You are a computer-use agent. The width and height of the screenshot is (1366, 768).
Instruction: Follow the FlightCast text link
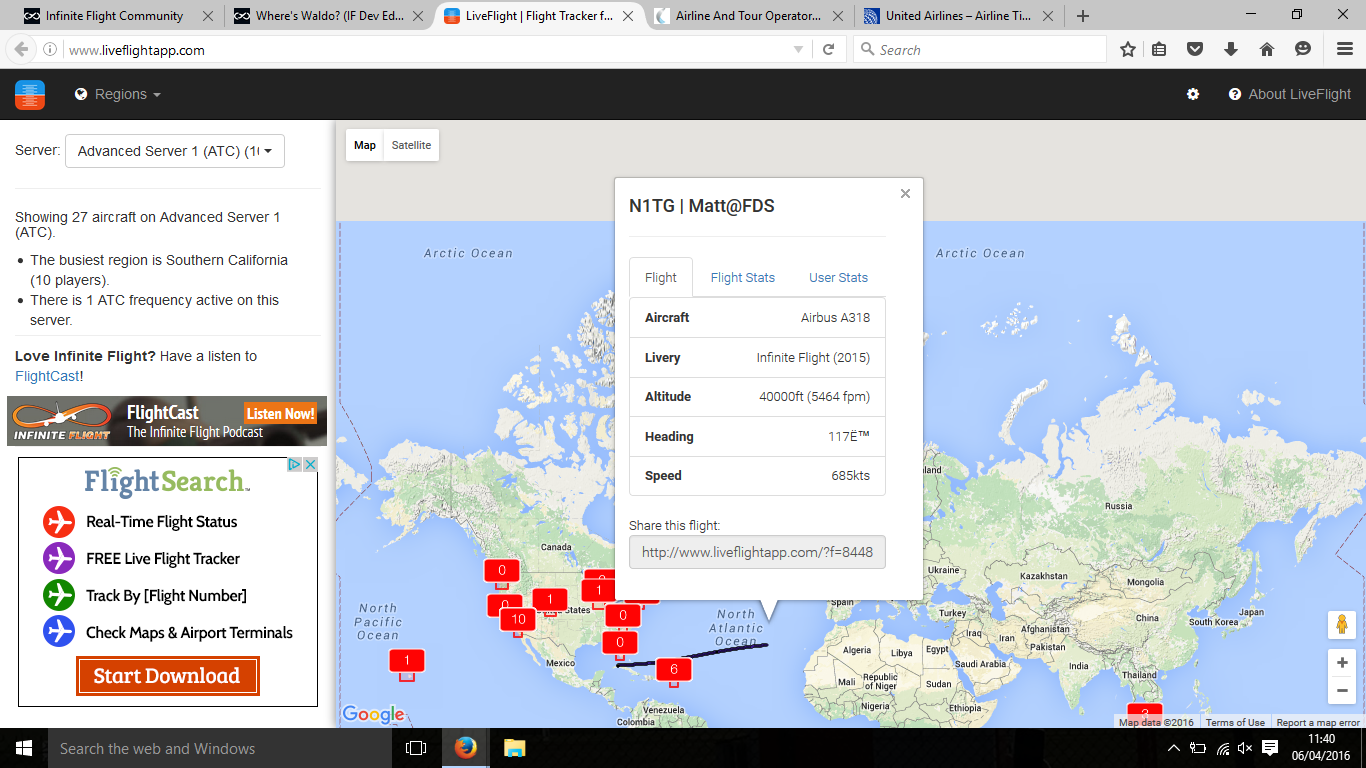[47, 376]
